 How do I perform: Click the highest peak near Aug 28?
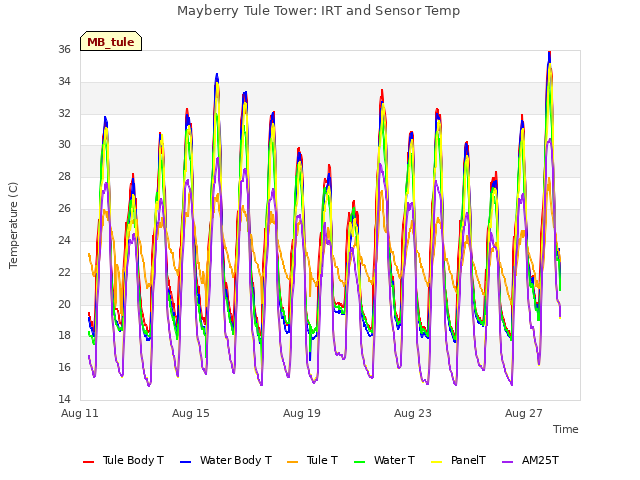(x=549, y=52)
